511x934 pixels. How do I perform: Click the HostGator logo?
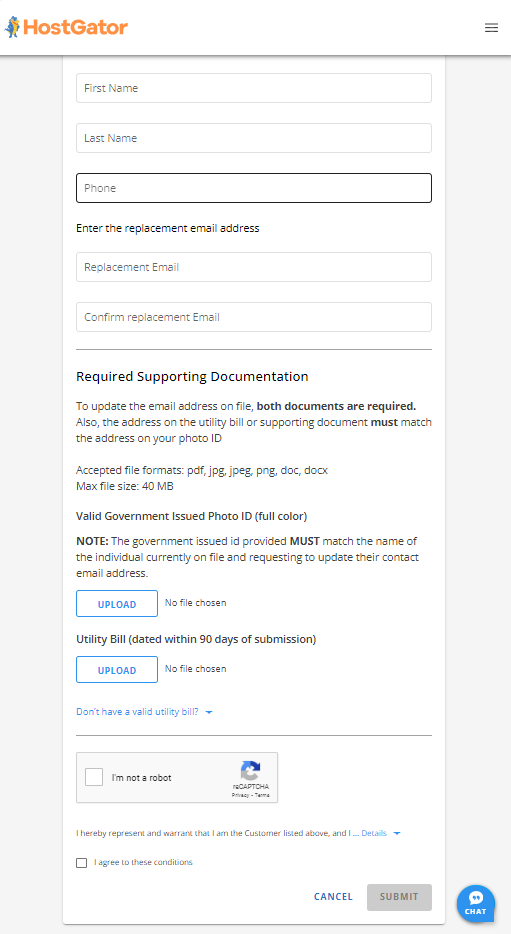(x=66, y=27)
